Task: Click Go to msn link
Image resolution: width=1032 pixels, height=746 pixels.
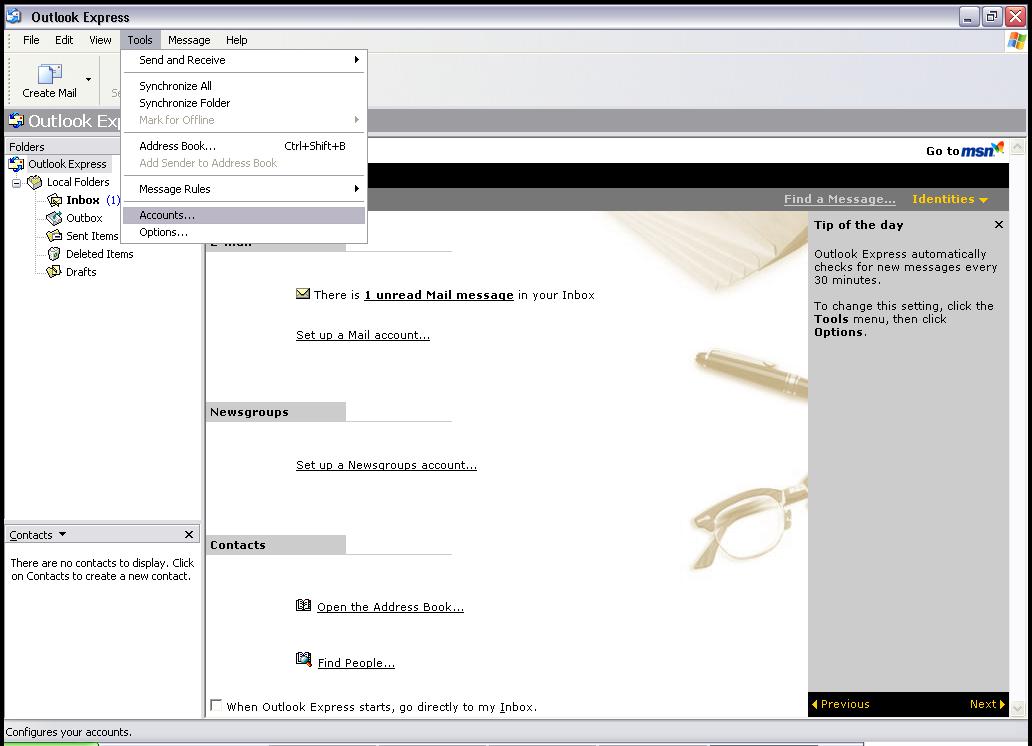Action: [965, 150]
